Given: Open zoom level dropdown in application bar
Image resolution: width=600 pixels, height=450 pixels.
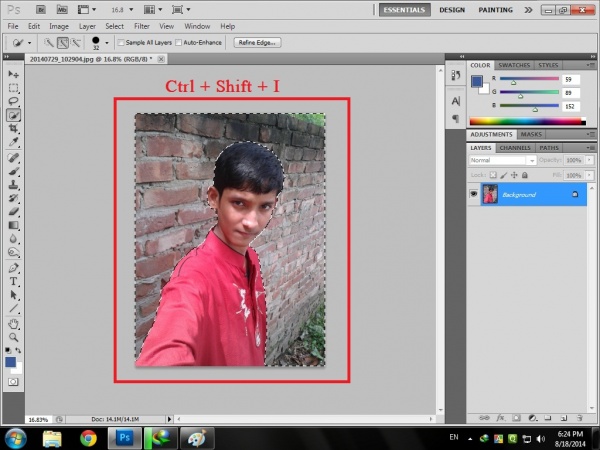Looking at the screenshot, I should point(131,10).
